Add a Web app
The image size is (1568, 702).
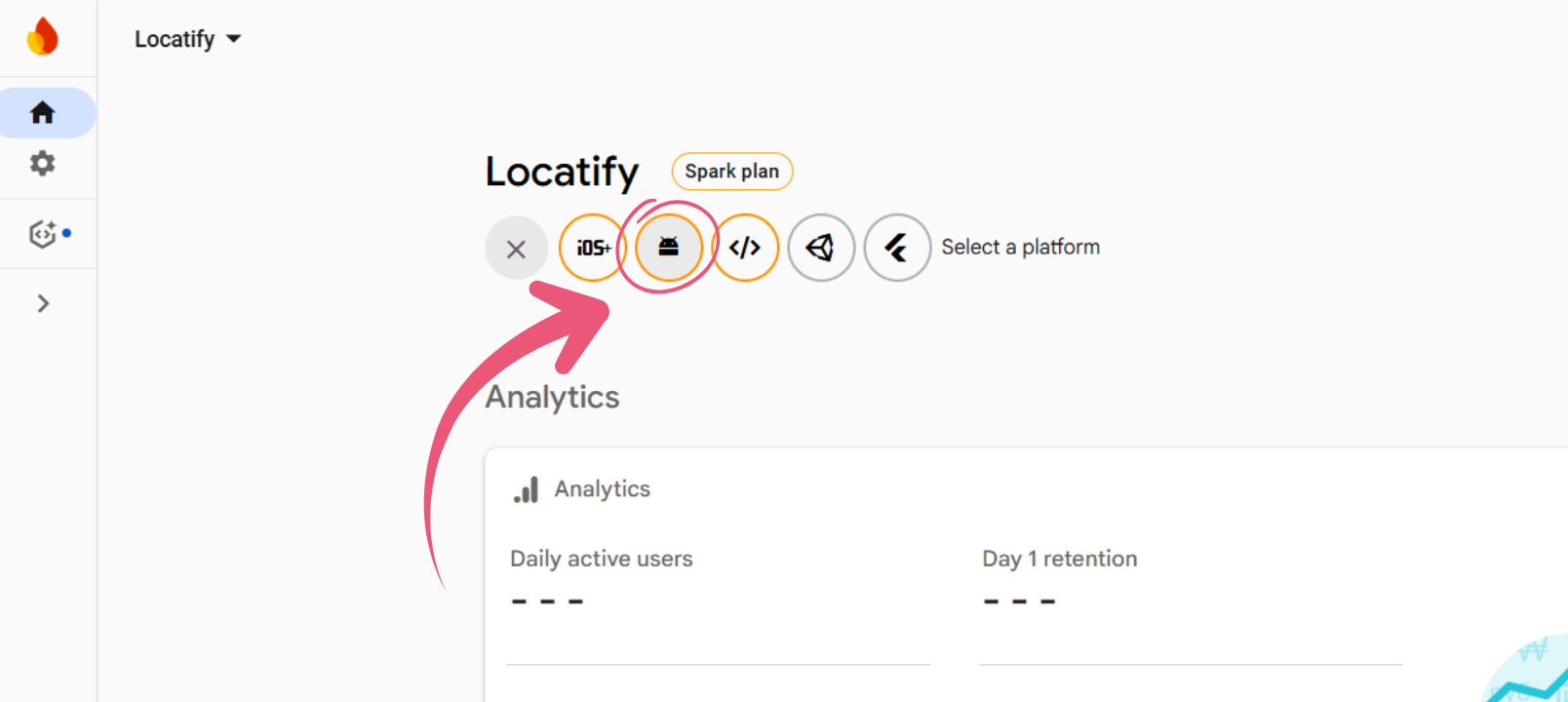[x=745, y=248]
